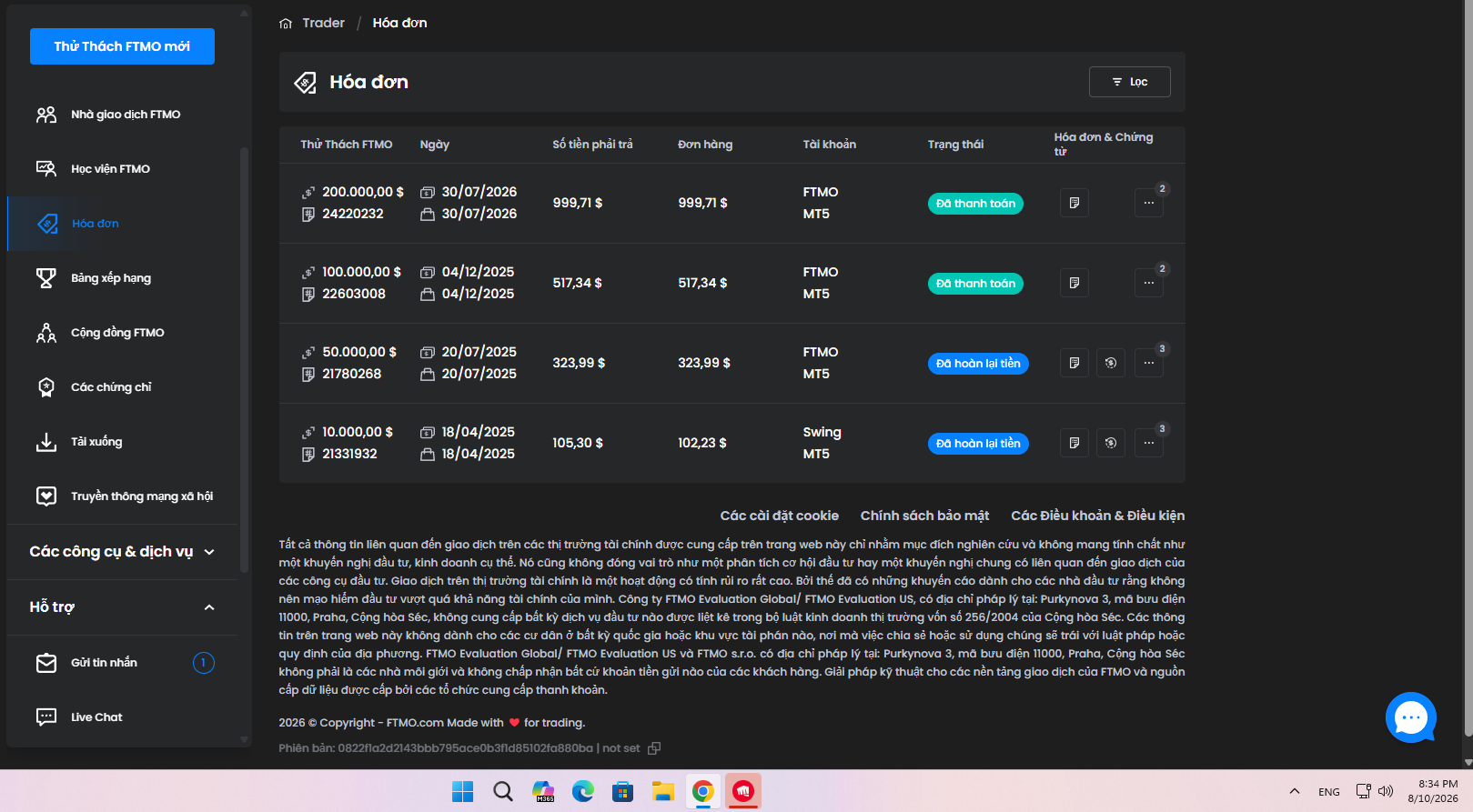The width and height of the screenshot is (1473, 812).
Task: Open more options for order 21780268
Action: click(x=1149, y=363)
